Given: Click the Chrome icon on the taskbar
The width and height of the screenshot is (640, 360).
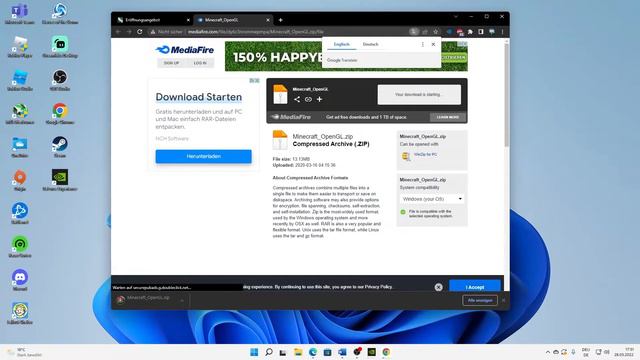Looking at the screenshot, I should point(386,352).
